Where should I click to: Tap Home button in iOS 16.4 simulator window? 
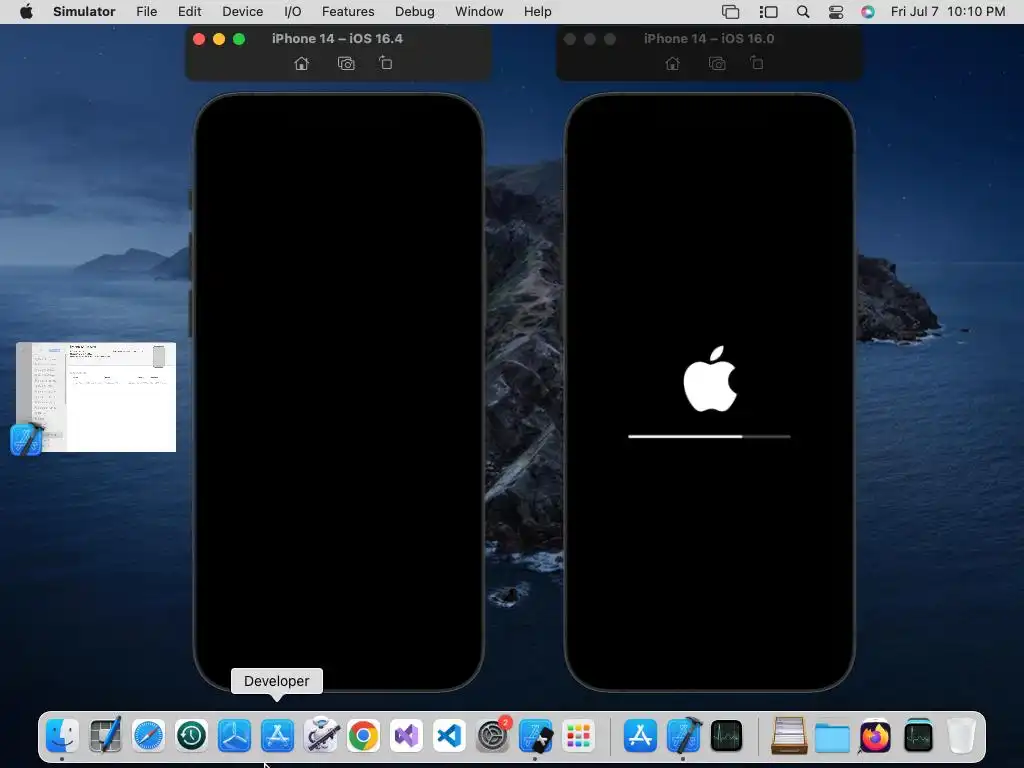(x=301, y=63)
